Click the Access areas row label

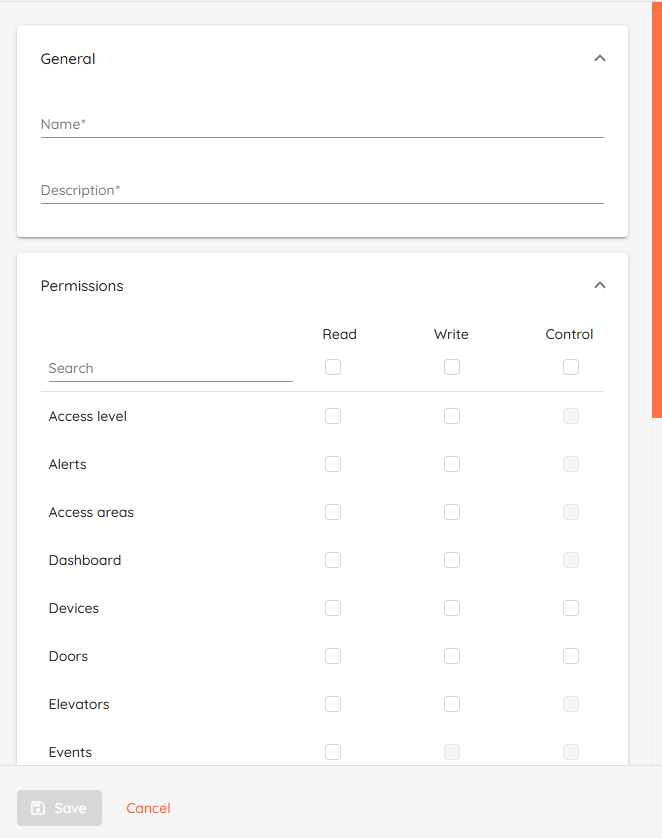(91, 513)
